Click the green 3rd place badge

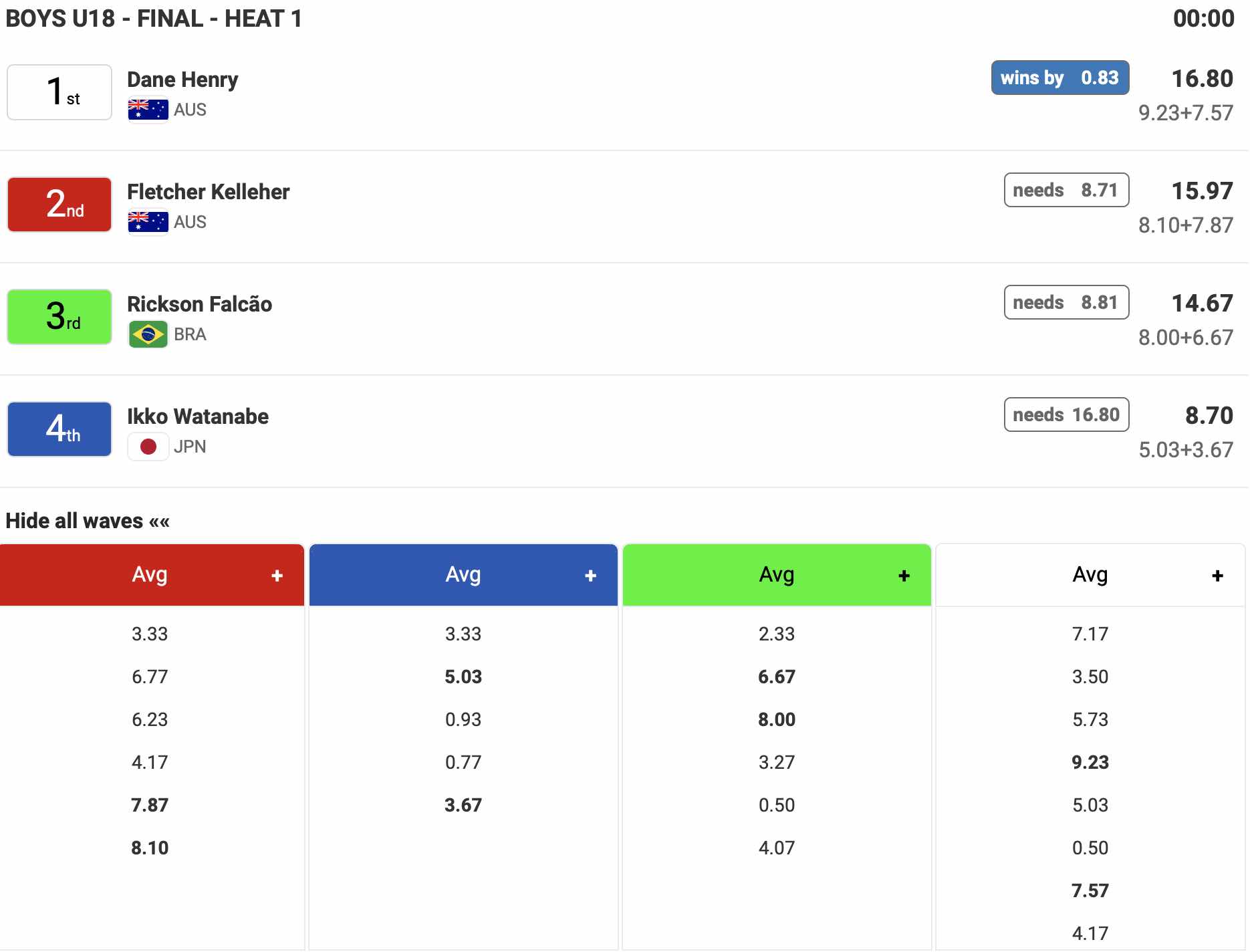tap(59, 317)
